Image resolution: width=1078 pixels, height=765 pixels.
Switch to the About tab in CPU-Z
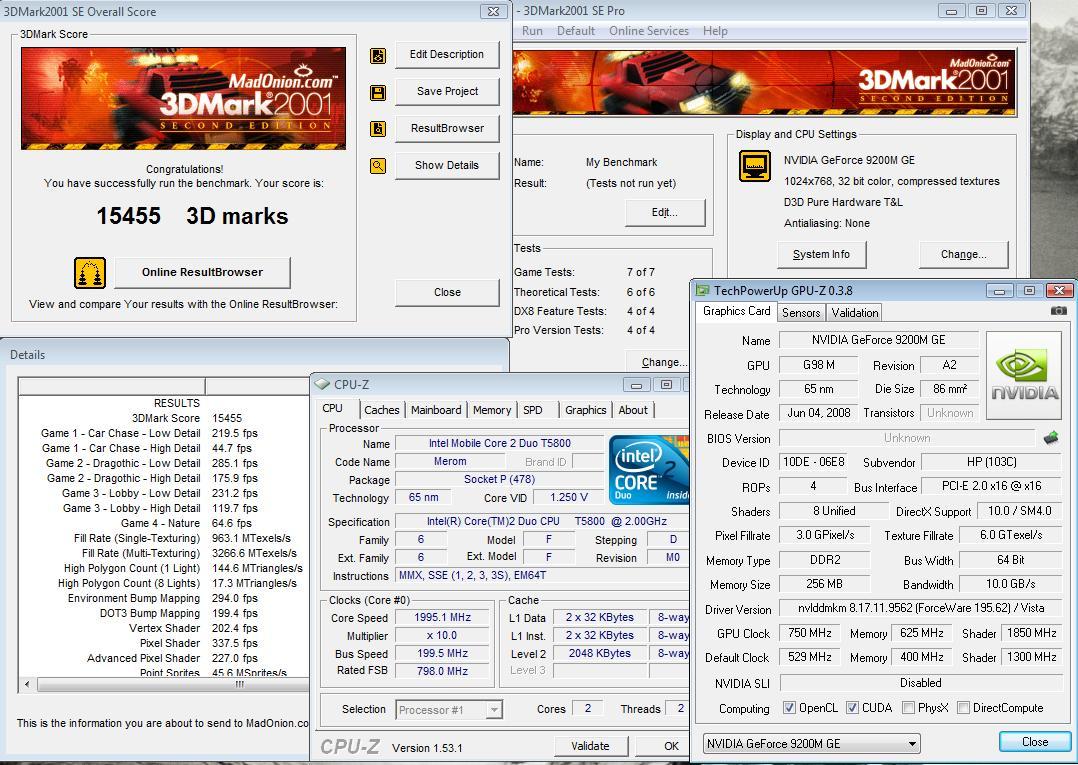[632, 410]
